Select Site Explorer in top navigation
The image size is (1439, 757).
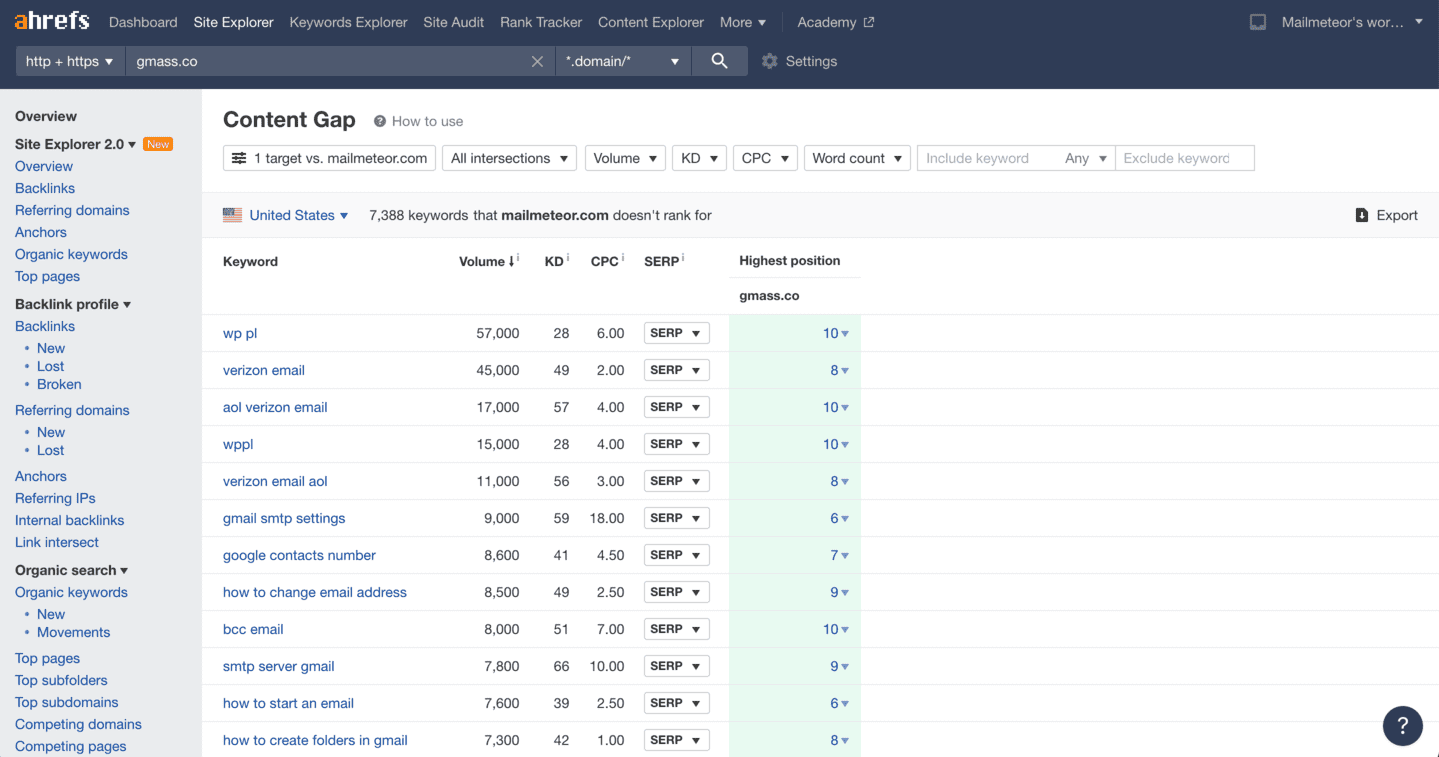[x=234, y=22]
